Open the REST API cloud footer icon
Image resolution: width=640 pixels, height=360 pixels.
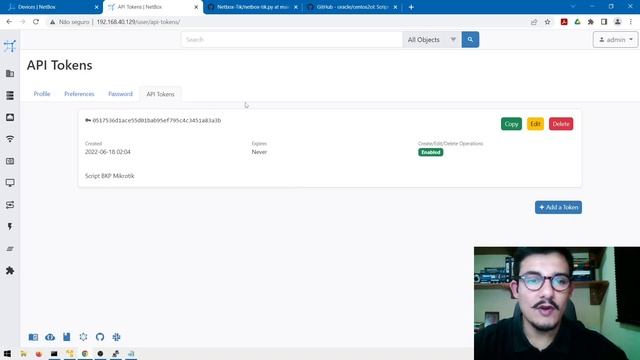[x=50, y=337]
